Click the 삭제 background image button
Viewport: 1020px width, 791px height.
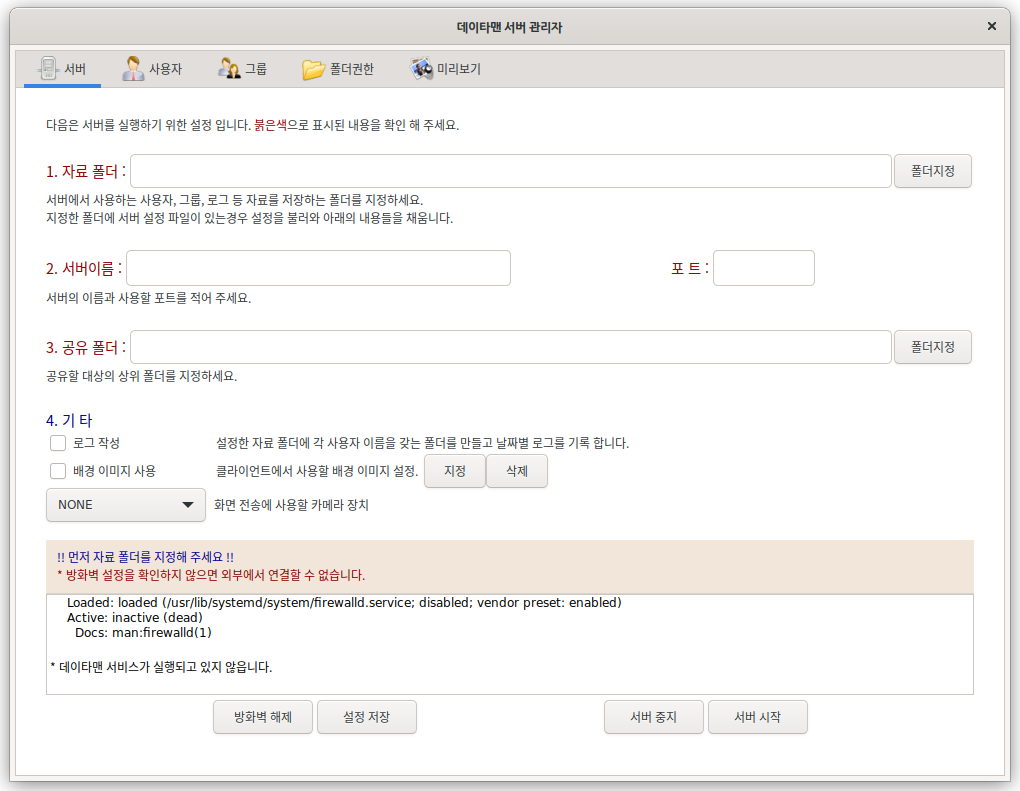(x=517, y=471)
